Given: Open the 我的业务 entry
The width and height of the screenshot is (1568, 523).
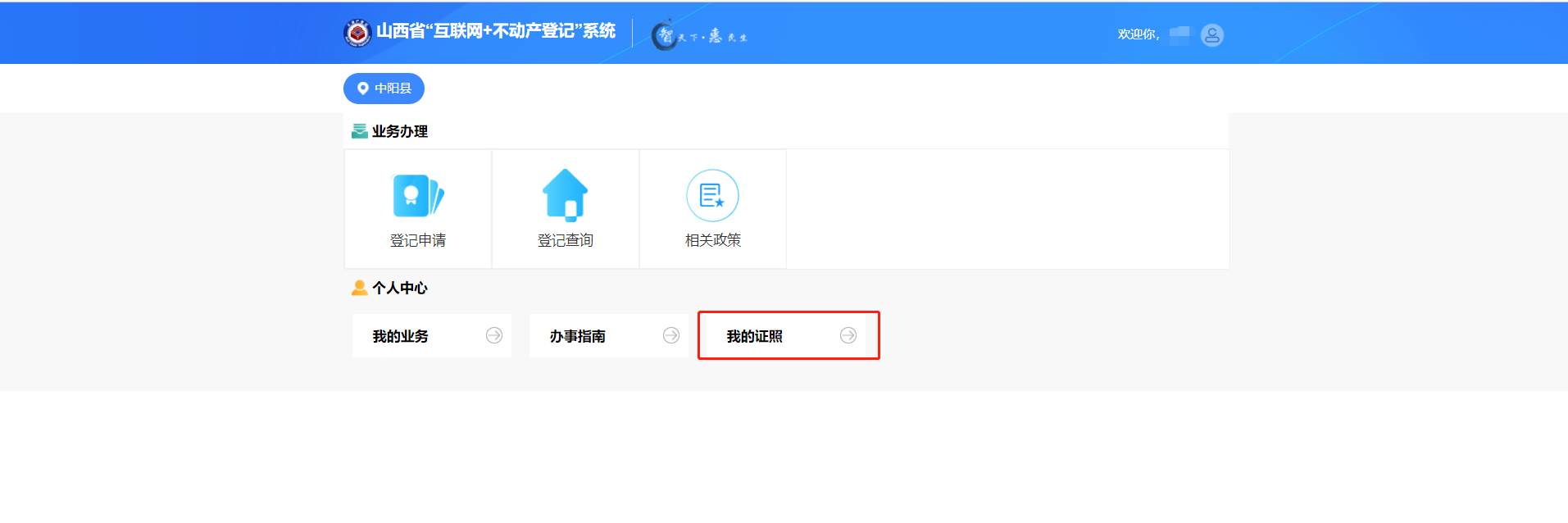Looking at the screenshot, I should pyautogui.click(x=401, y=336).
